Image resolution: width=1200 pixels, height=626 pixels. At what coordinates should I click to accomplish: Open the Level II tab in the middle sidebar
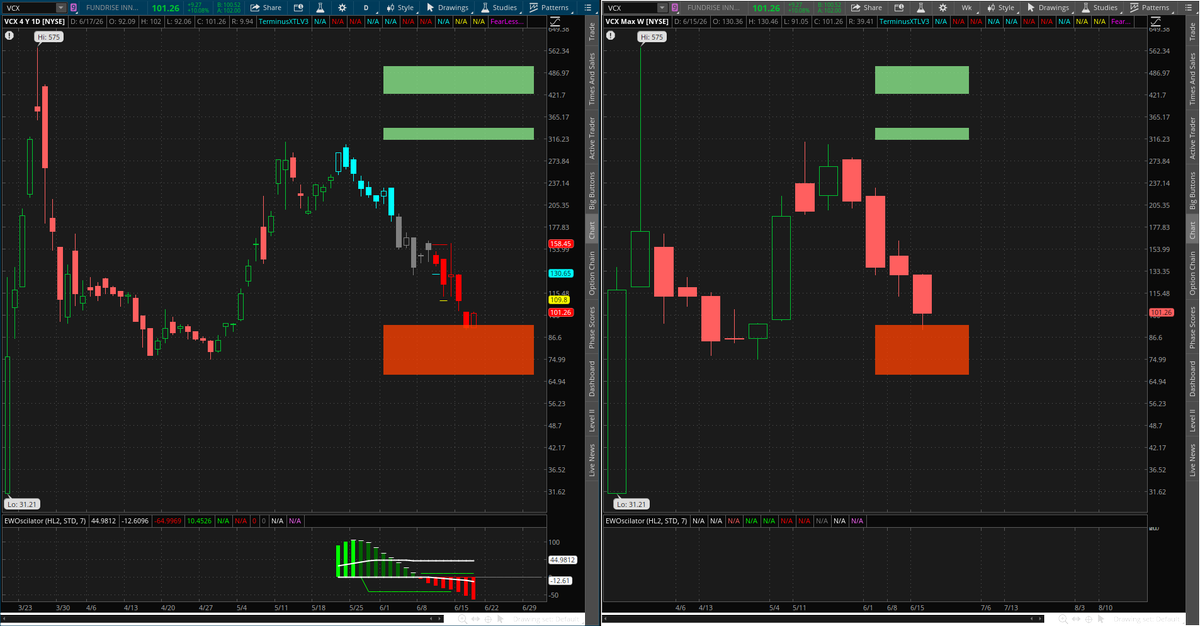click(592, 420)
